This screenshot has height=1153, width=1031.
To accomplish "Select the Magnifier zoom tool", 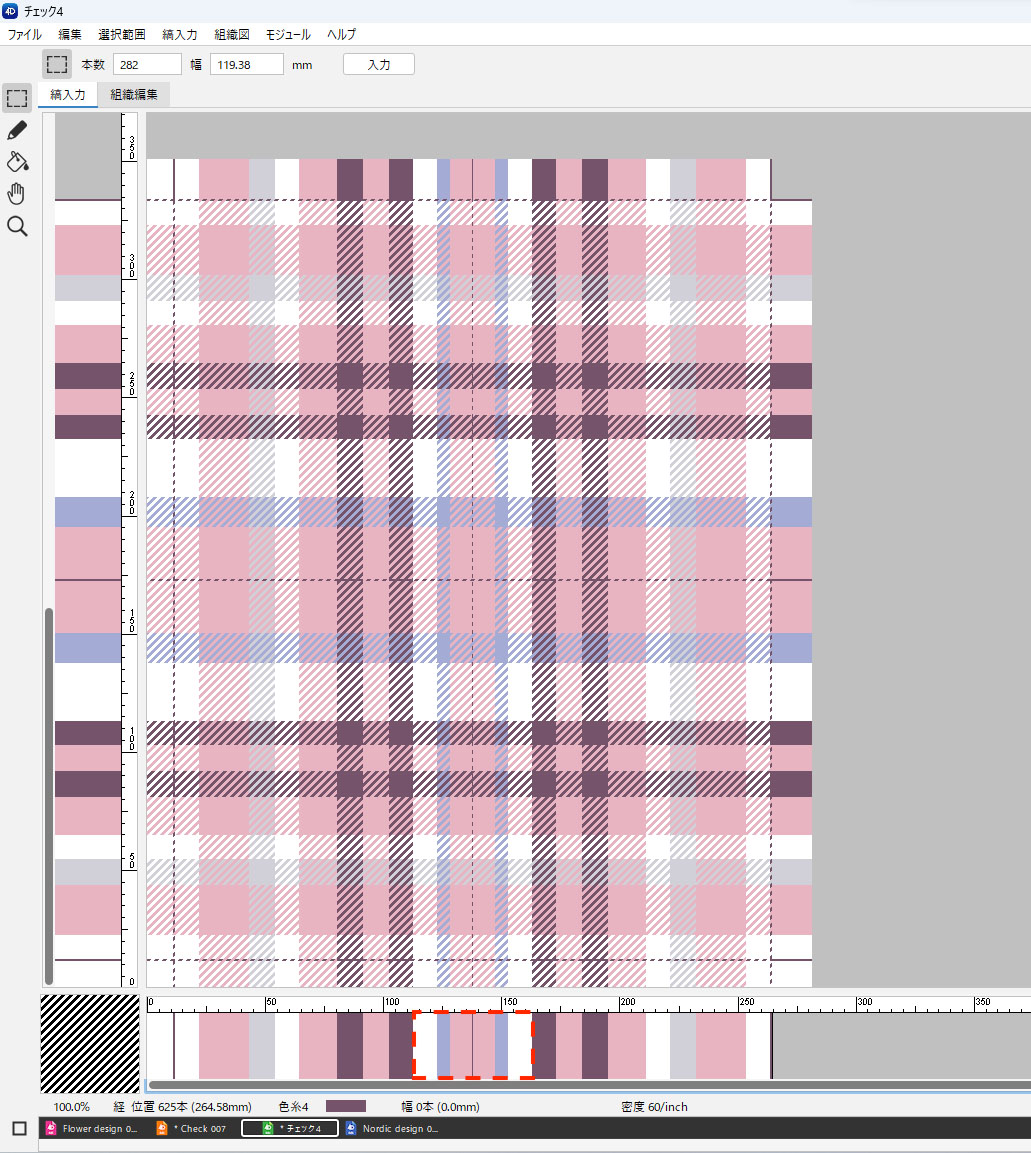I will [17, 227].
